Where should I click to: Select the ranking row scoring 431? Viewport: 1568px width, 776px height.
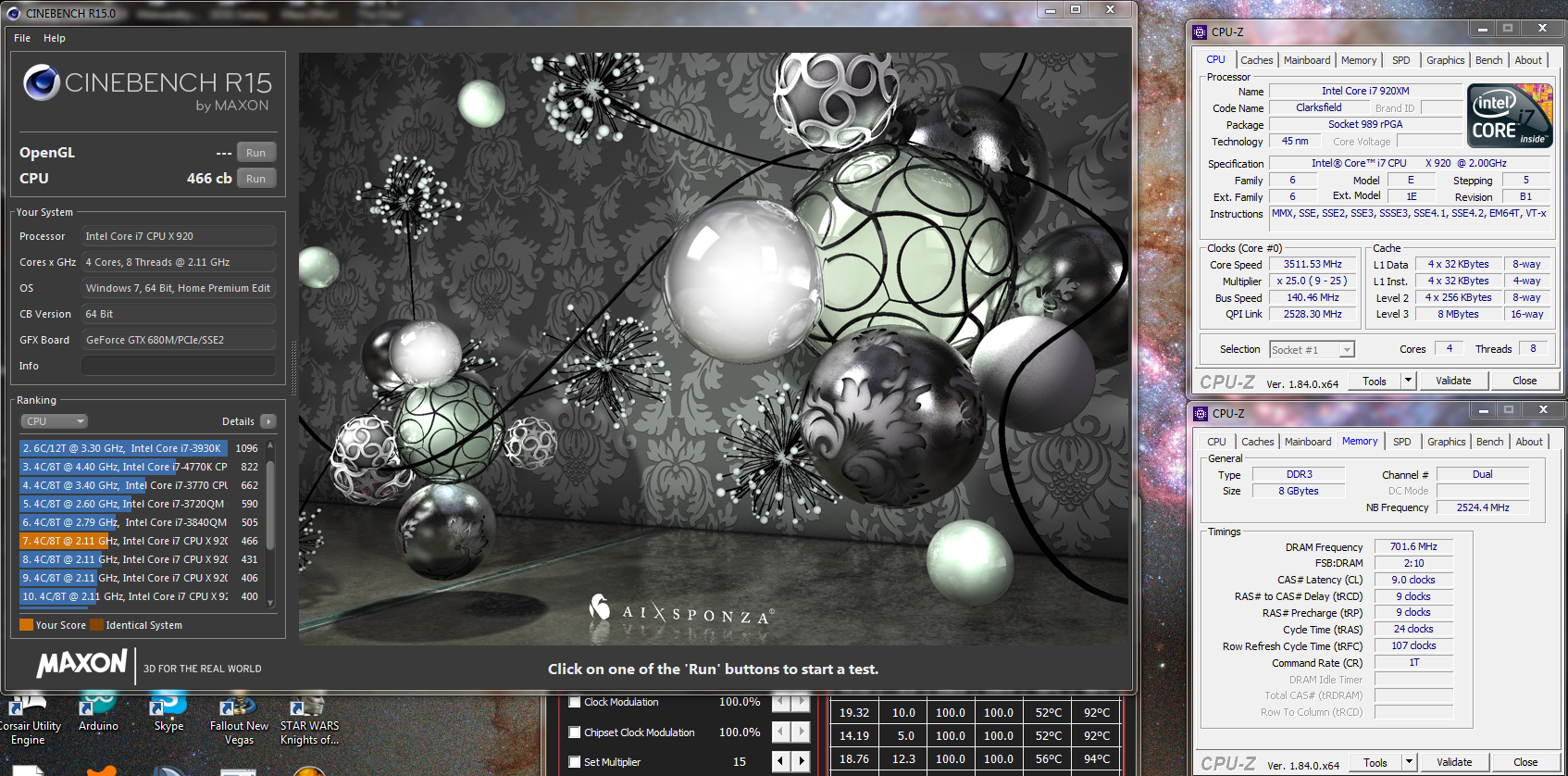[x=141, y=559]
